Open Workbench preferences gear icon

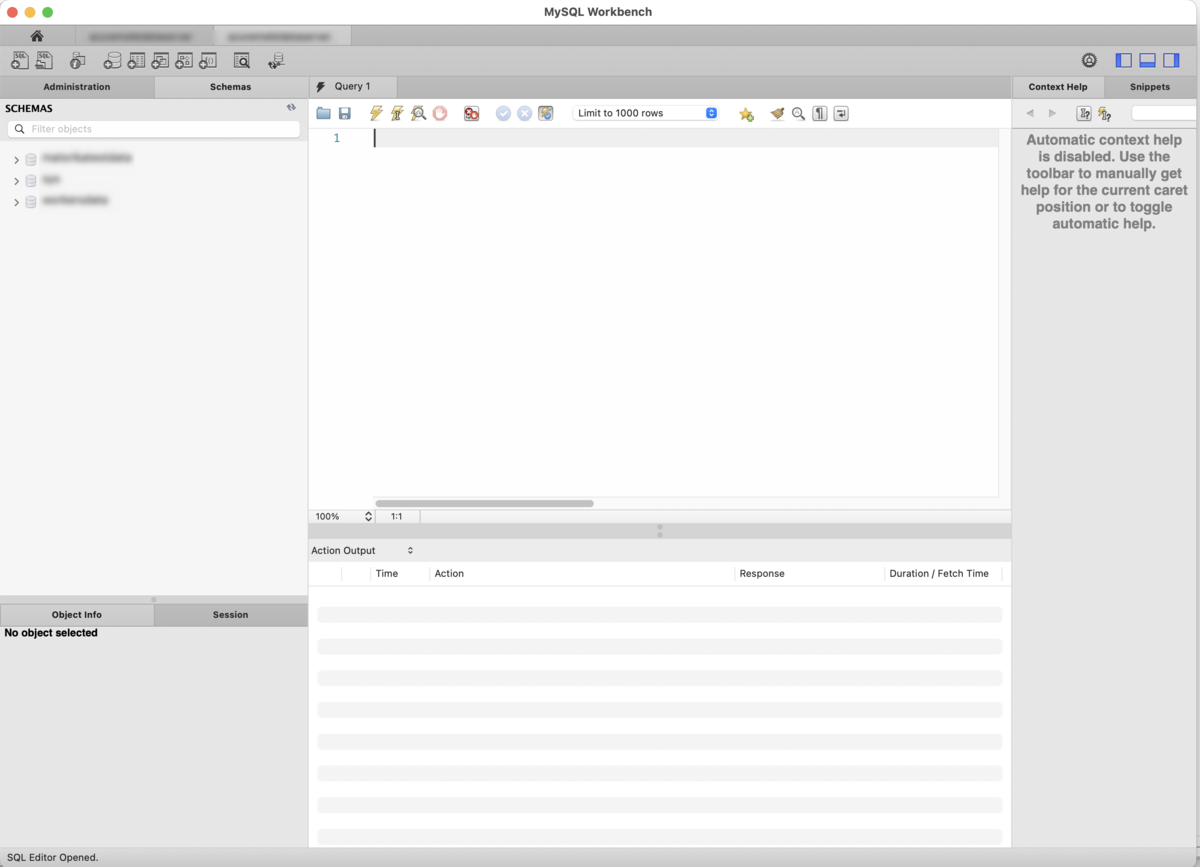pyautogui.click(x=1089, y=61)
